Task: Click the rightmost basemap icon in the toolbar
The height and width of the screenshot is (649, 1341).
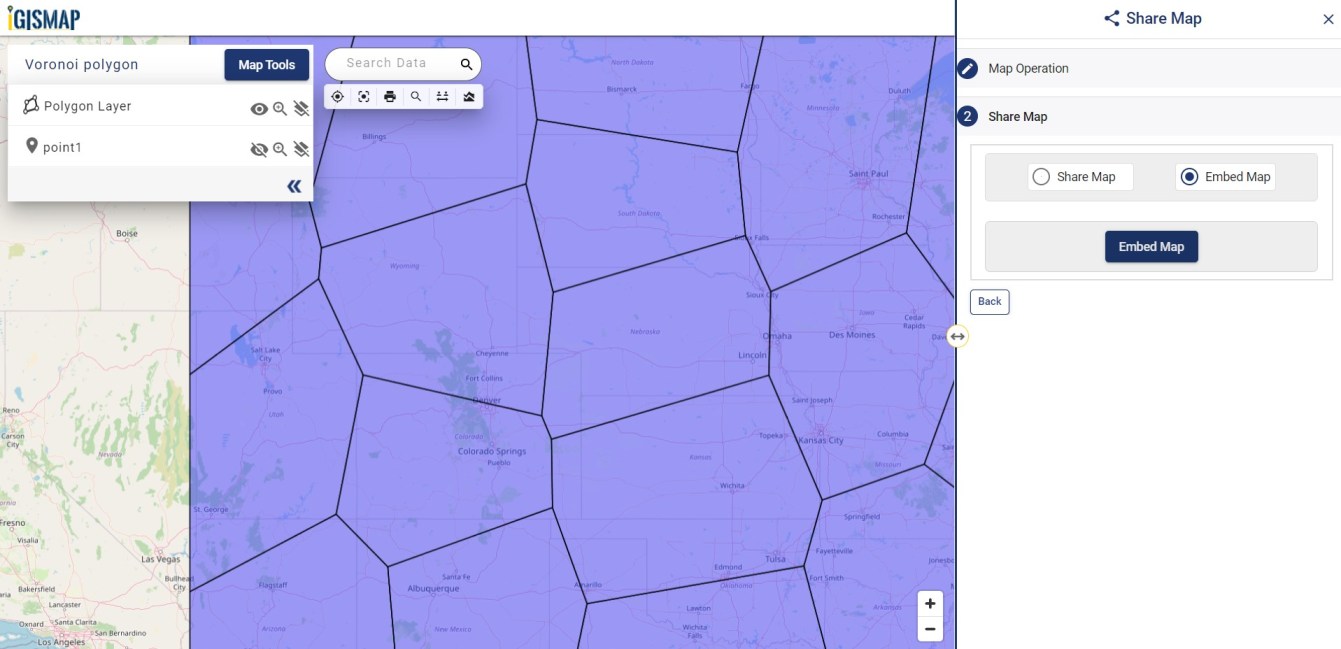Action: (x=469, y=96)
